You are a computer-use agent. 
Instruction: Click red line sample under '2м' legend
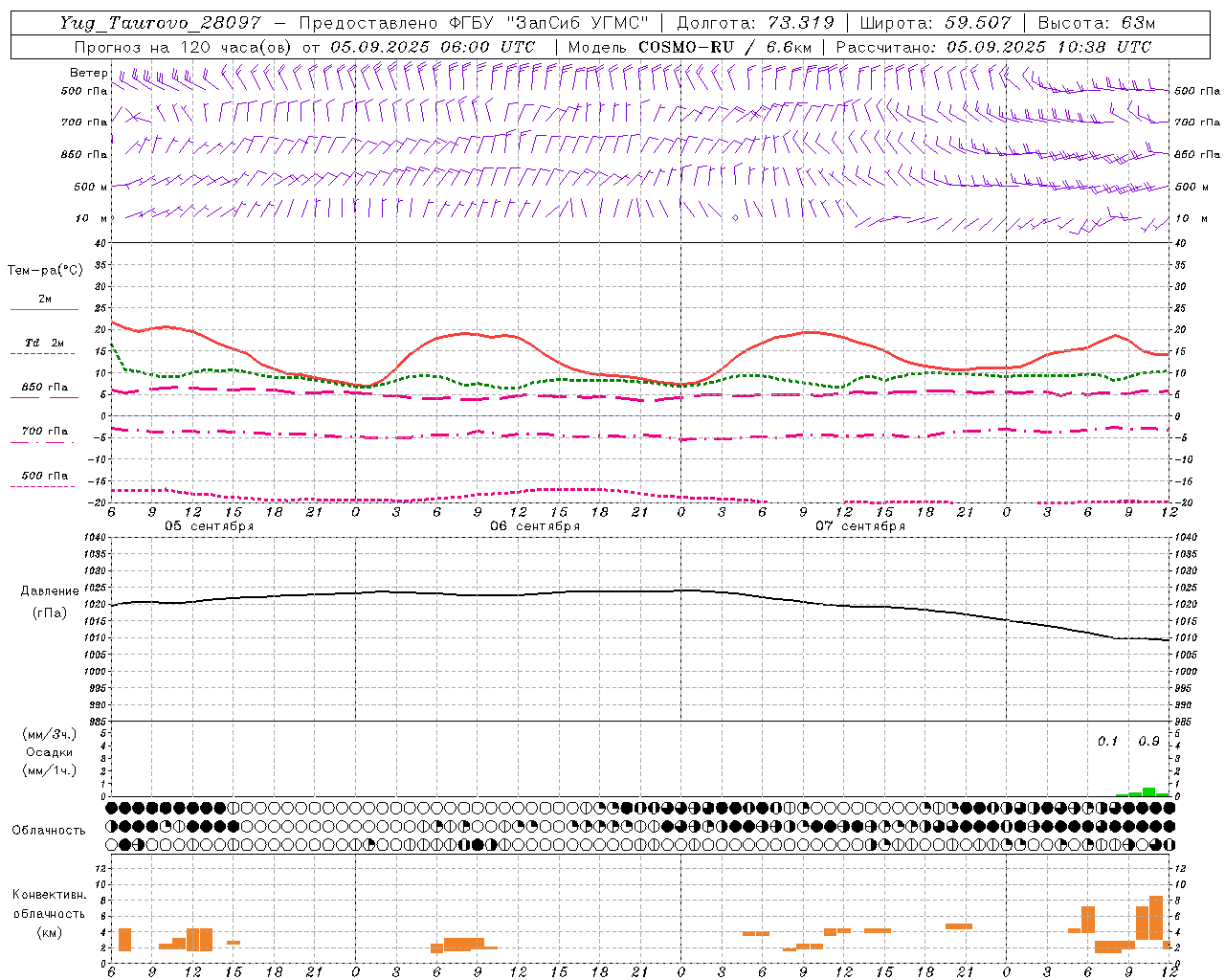point(44,310)
